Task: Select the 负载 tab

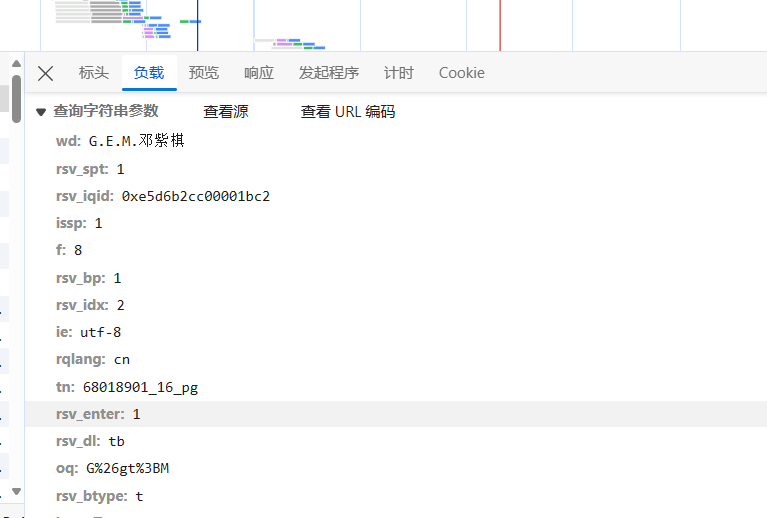Action: click(x=149, y=73)
